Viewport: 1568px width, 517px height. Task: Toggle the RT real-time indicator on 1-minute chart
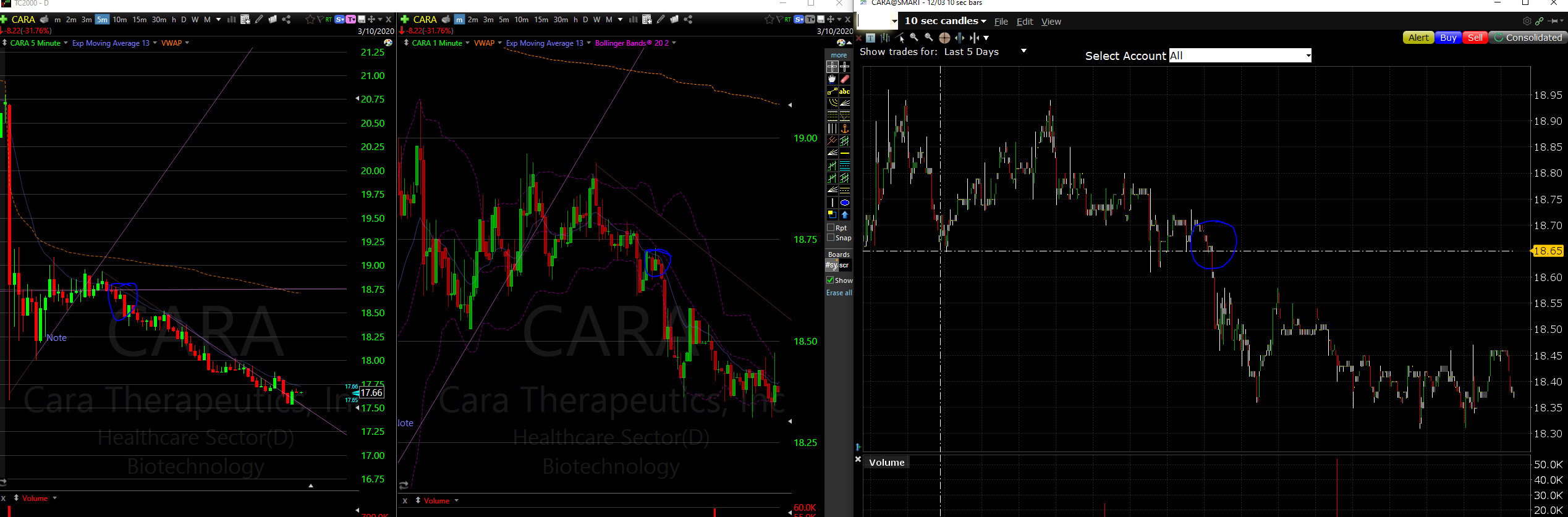pos(787,20)
